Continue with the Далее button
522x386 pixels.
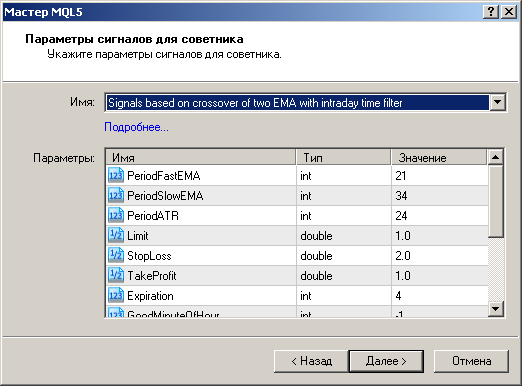(x=386, y=361)
